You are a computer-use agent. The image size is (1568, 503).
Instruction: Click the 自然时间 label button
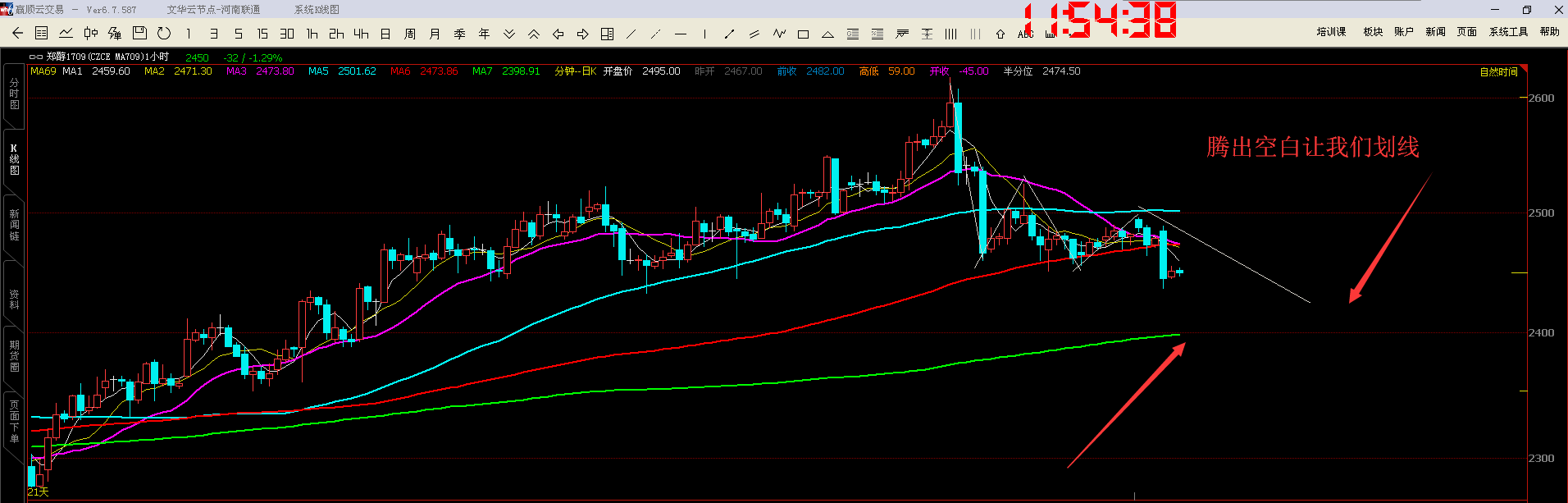click(x=1498, y=72)
